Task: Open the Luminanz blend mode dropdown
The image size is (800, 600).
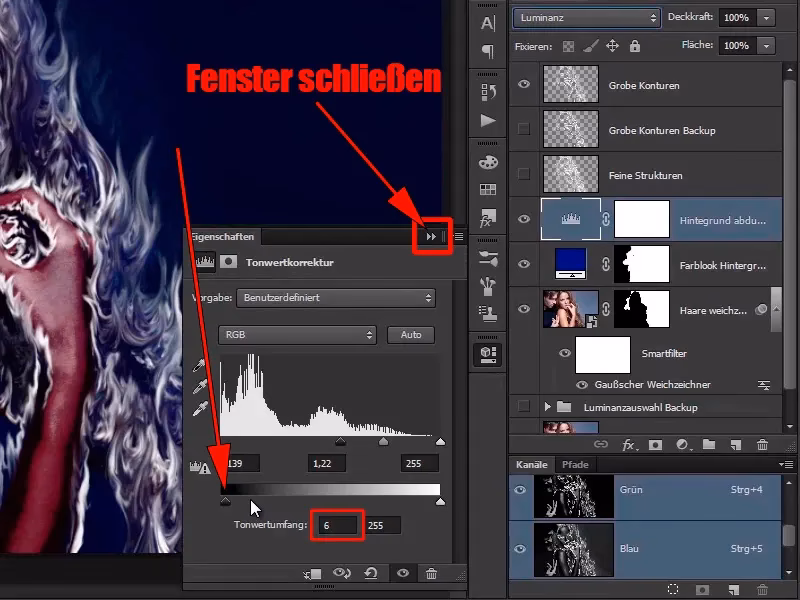Action: coord(586,18)
